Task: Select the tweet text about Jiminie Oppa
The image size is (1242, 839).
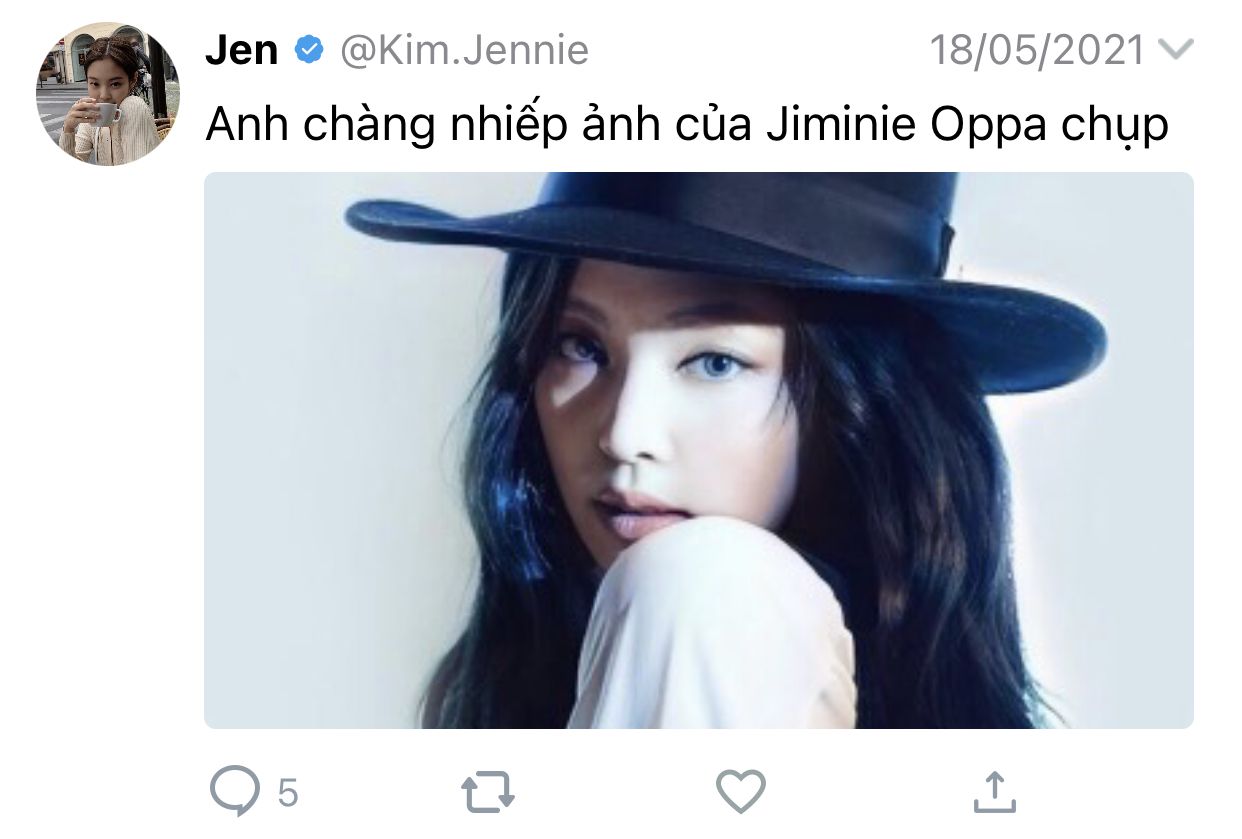Action: click(x=687, y=127)
